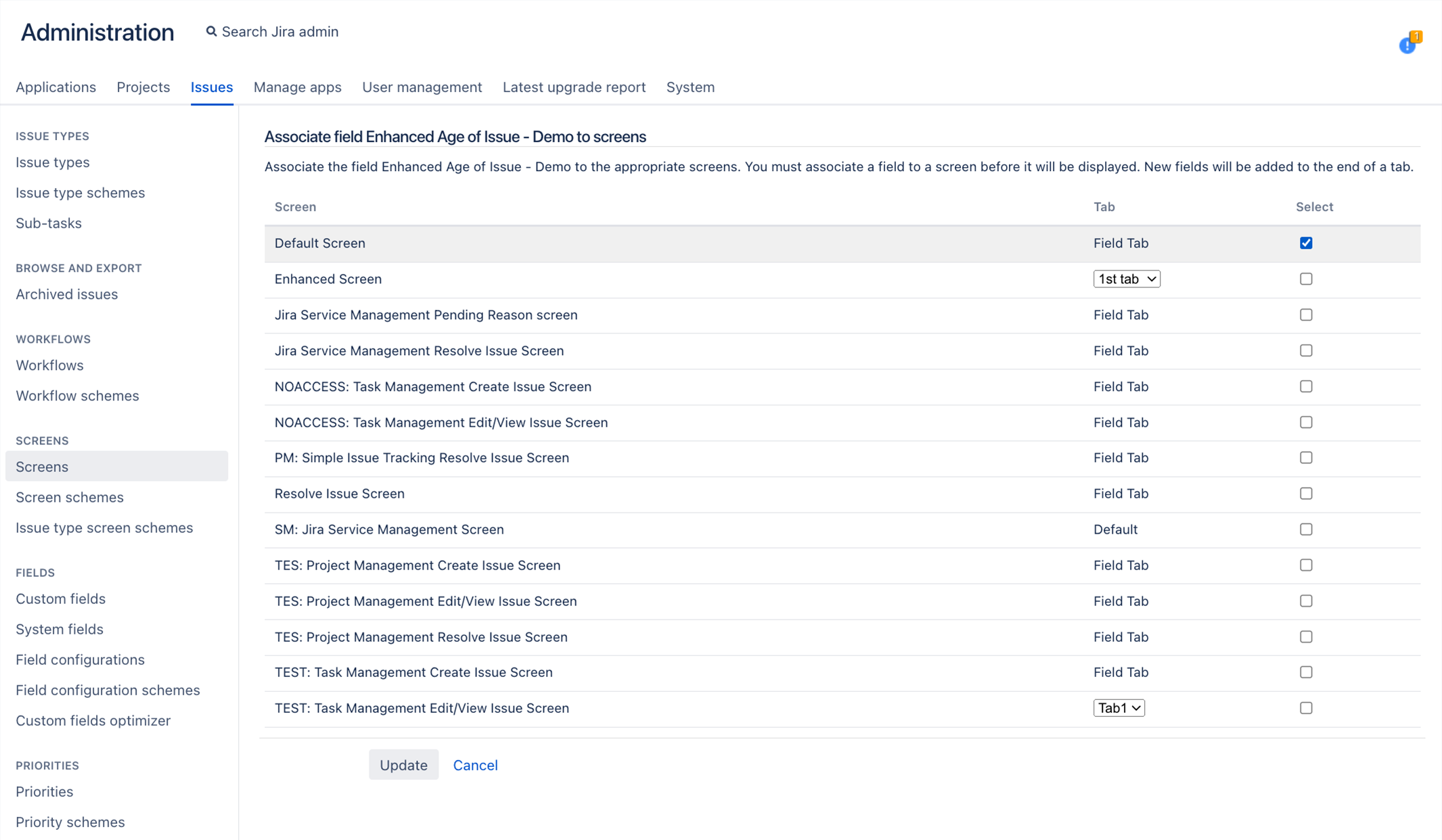Open Search Jira admin input field
Image resolution: width=1442 pixels, height=840 pixels.
[x=280, y=32]
